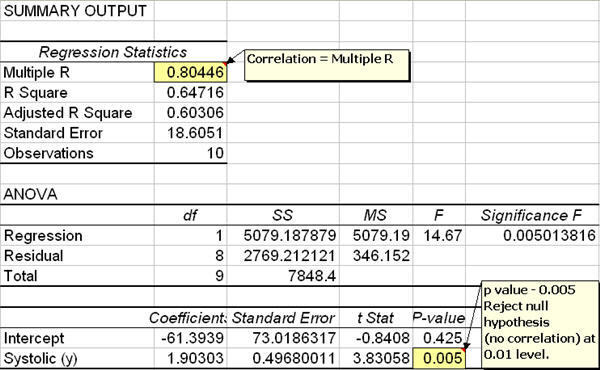Select the Adjusted R Square label
Viewport: 600px width, 370px height.
click(x=77, y=113)
